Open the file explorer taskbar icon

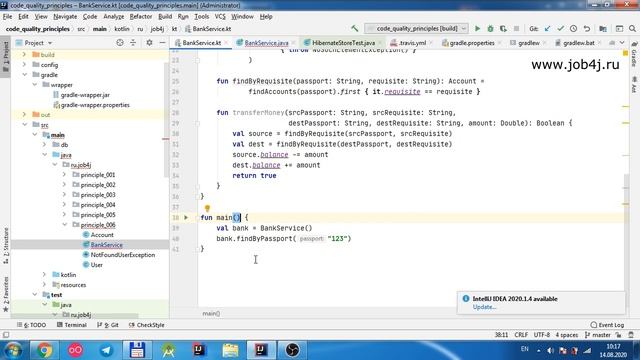pyautogui.click(x=230, y=350)
